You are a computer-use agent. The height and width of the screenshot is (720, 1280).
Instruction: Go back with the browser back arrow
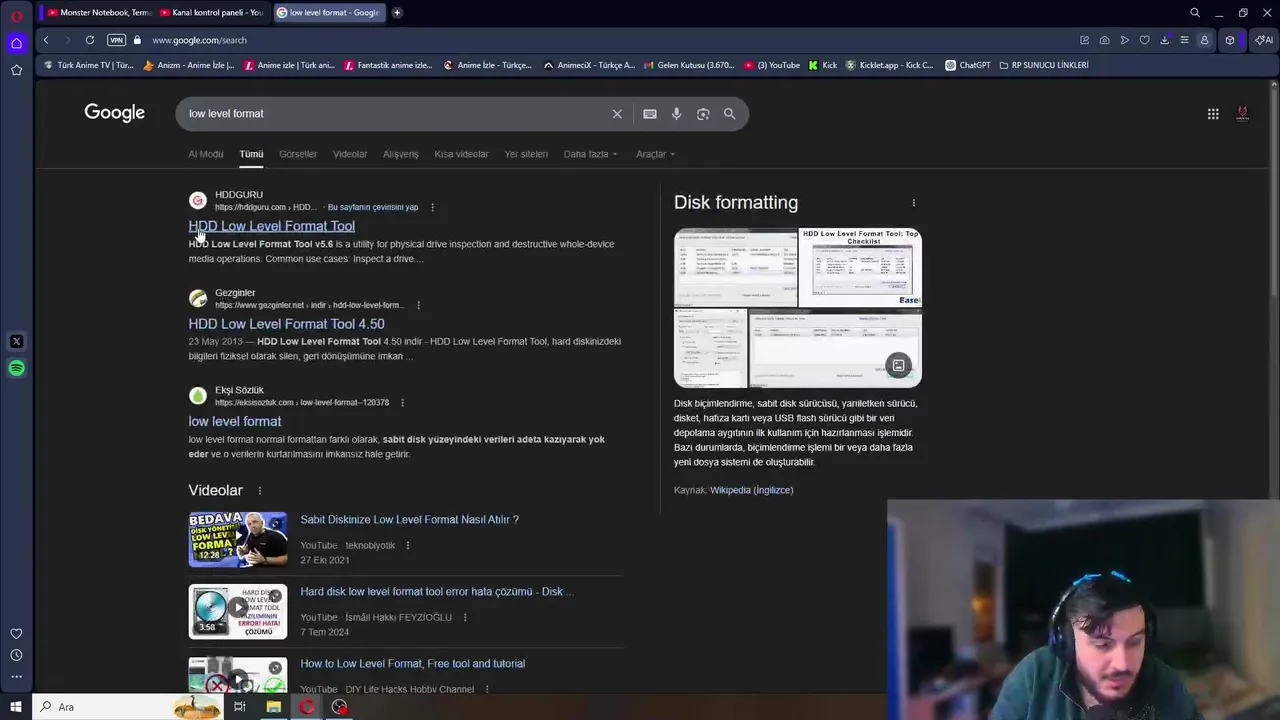[46, 40]
